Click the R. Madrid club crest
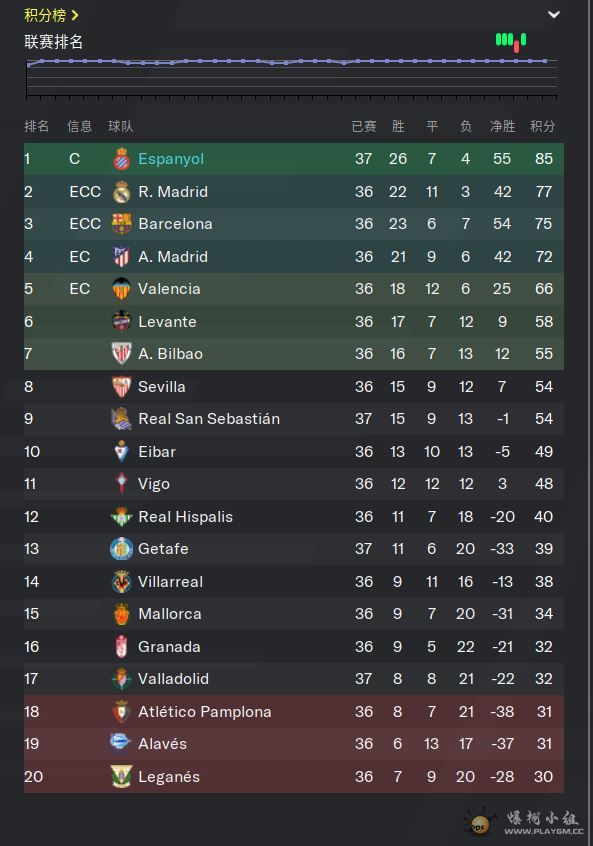593x846 pixels. [x=121, y=192]
